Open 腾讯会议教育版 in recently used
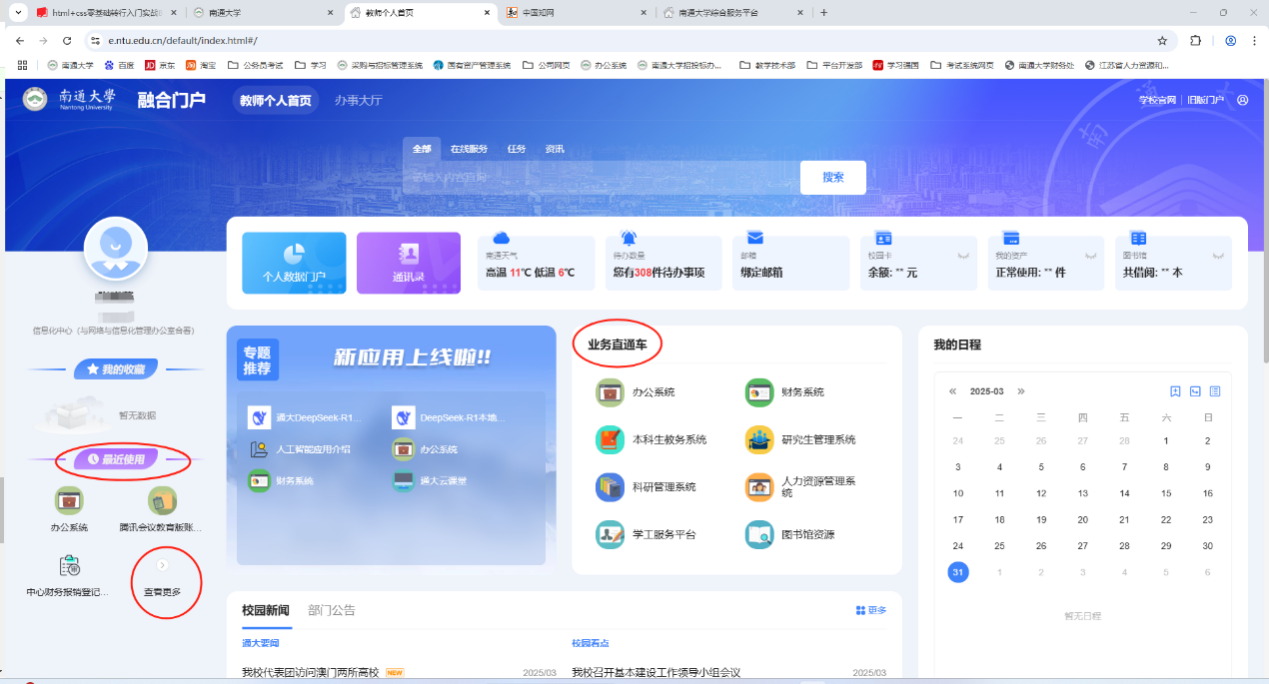Viewport: 1269px width, 684px height. pyautogui.click(x=162, y=501)
